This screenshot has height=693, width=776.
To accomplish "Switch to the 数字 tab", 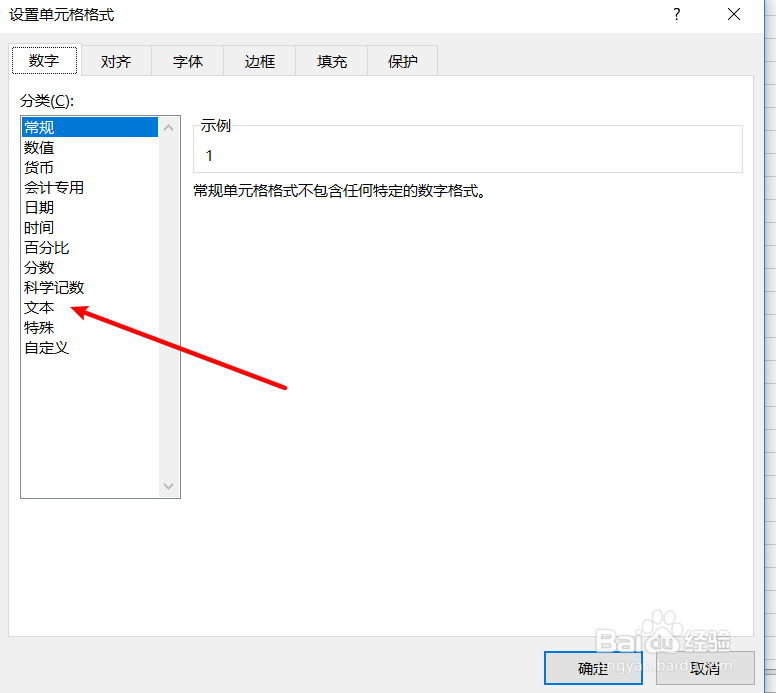I will (x=45, y=60).
